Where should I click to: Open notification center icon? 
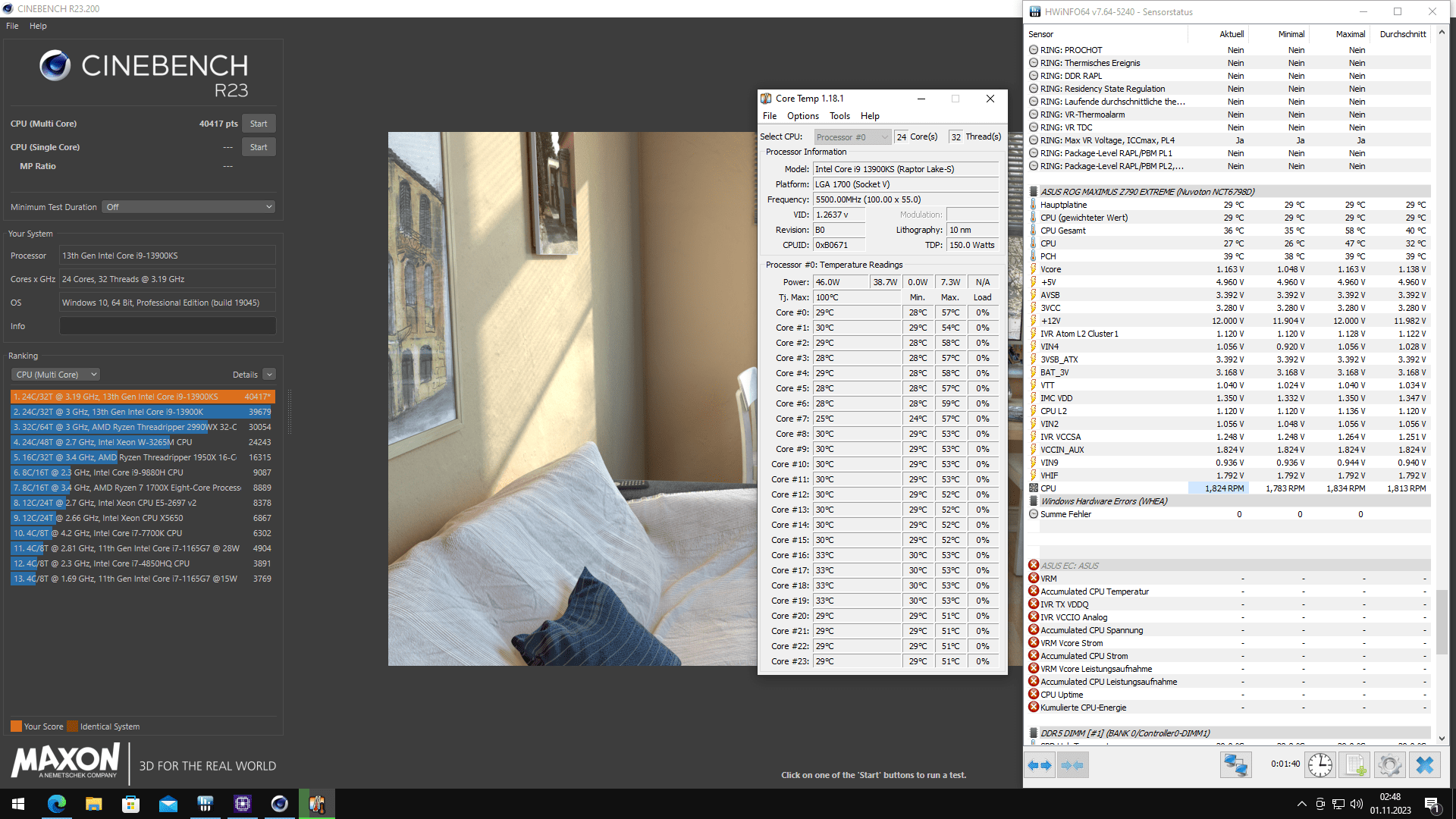click(x=1432, y=804)
